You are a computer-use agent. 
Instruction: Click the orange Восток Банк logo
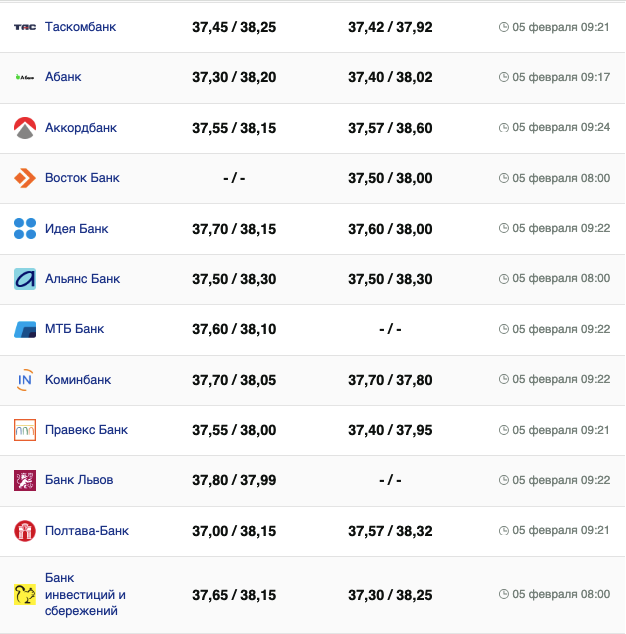click(x=25, y=178)
